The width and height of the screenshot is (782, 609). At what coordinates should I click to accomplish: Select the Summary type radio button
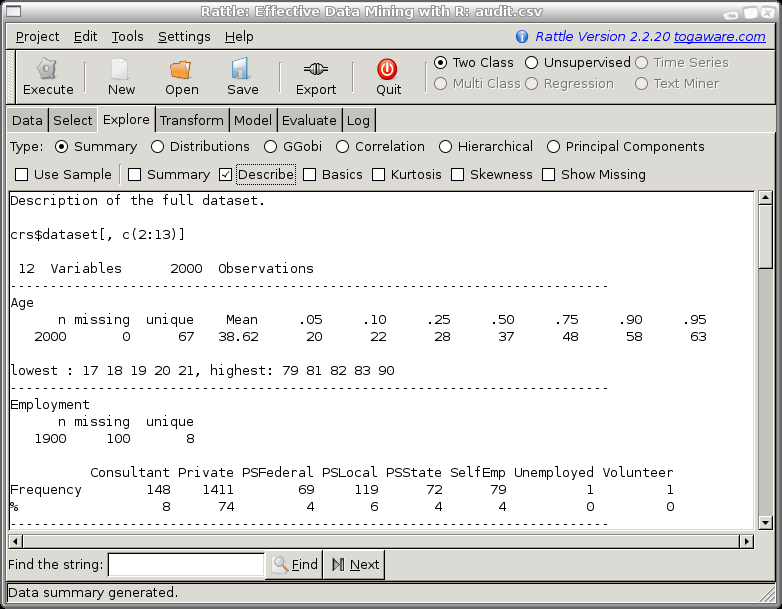pos(61,147)
